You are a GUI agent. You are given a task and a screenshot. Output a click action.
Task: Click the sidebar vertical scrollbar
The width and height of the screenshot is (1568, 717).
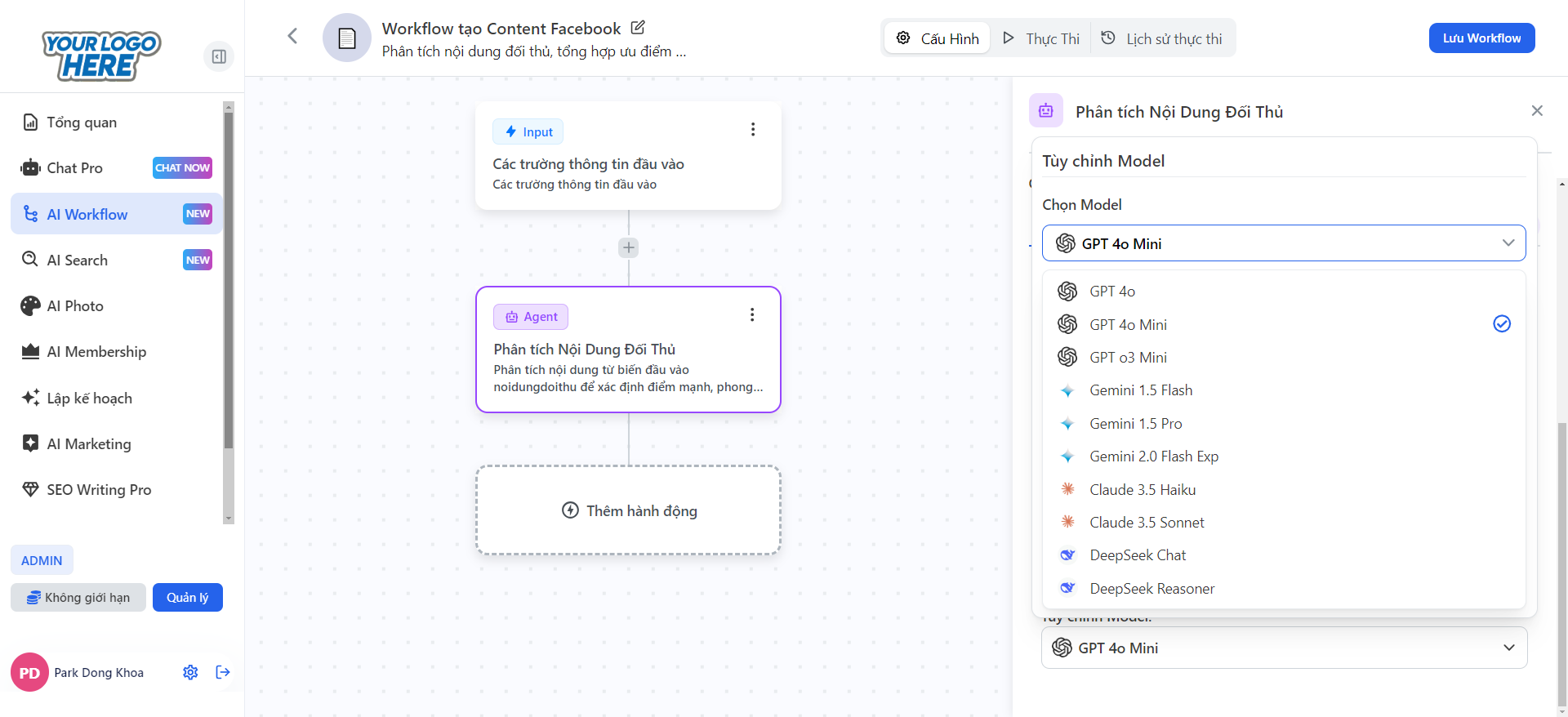(x=229, y=278)
